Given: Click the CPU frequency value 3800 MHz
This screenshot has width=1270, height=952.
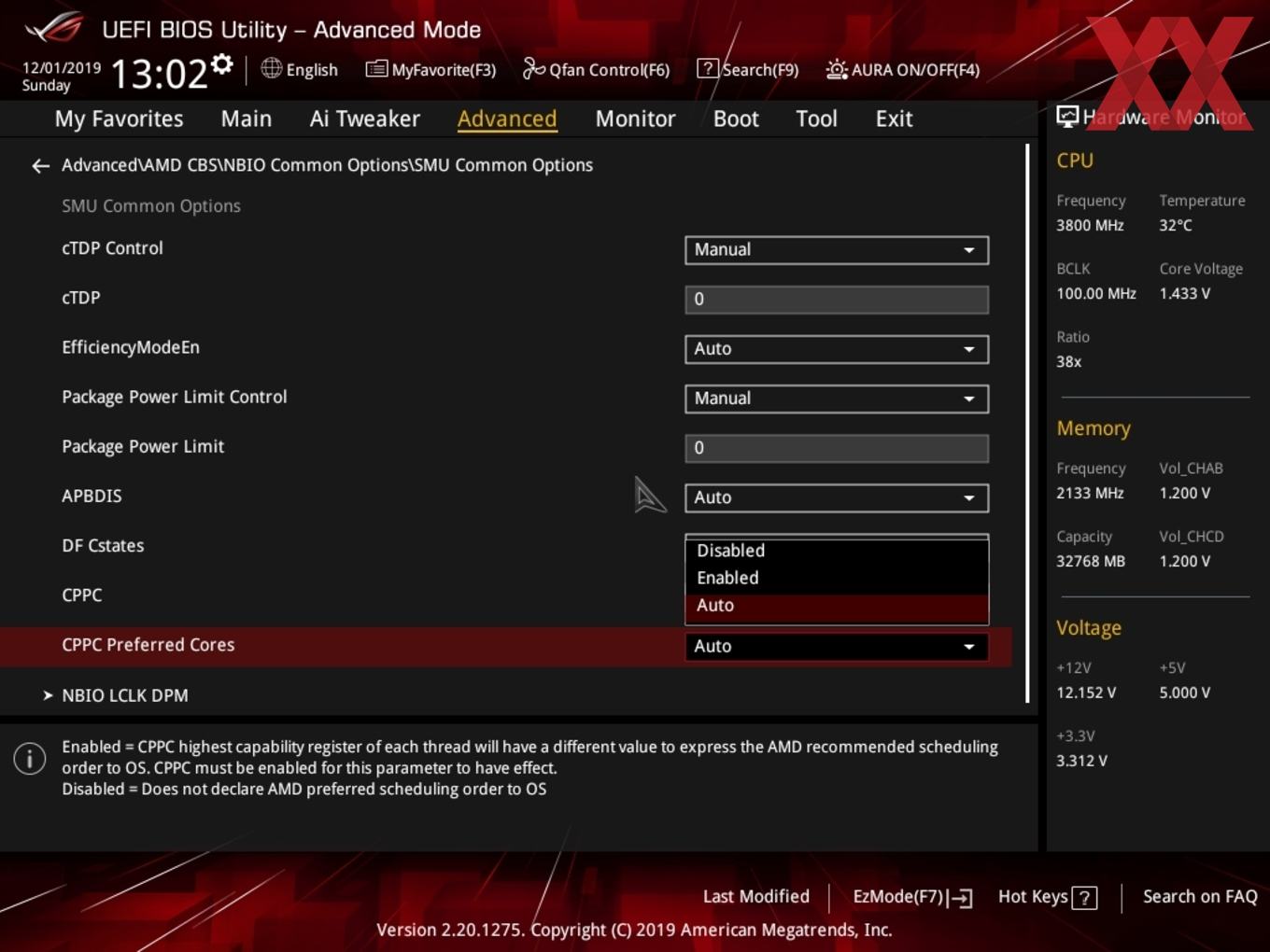Looking at the screenshot, I should click(x=1090, y=226).
